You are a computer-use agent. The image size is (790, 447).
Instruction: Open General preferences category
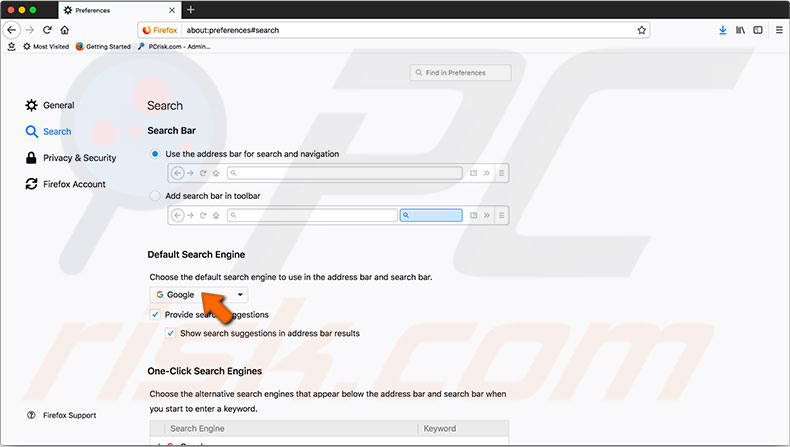(50, 105)
